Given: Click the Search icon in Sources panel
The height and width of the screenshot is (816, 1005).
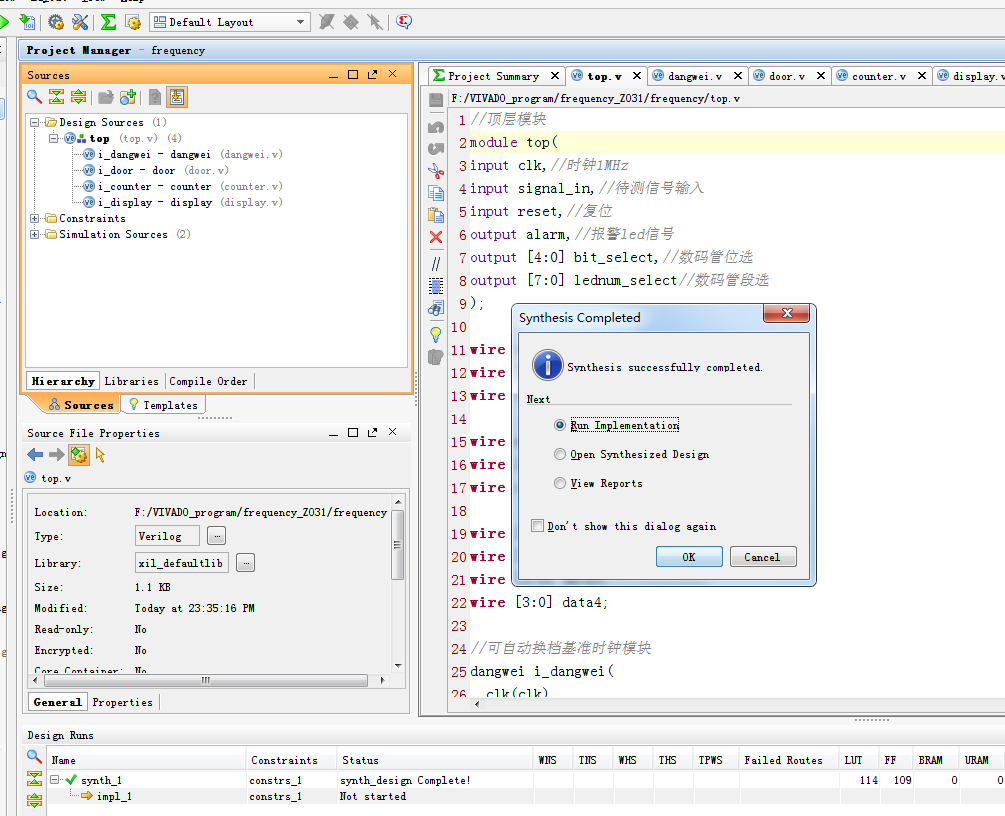Looking at the screenshot, I should tap(34, 97).
